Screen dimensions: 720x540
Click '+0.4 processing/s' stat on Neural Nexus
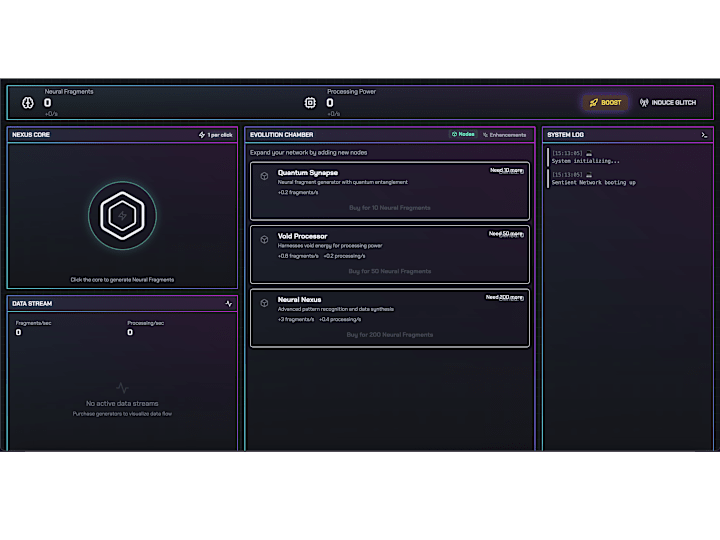tap(340, 319)
